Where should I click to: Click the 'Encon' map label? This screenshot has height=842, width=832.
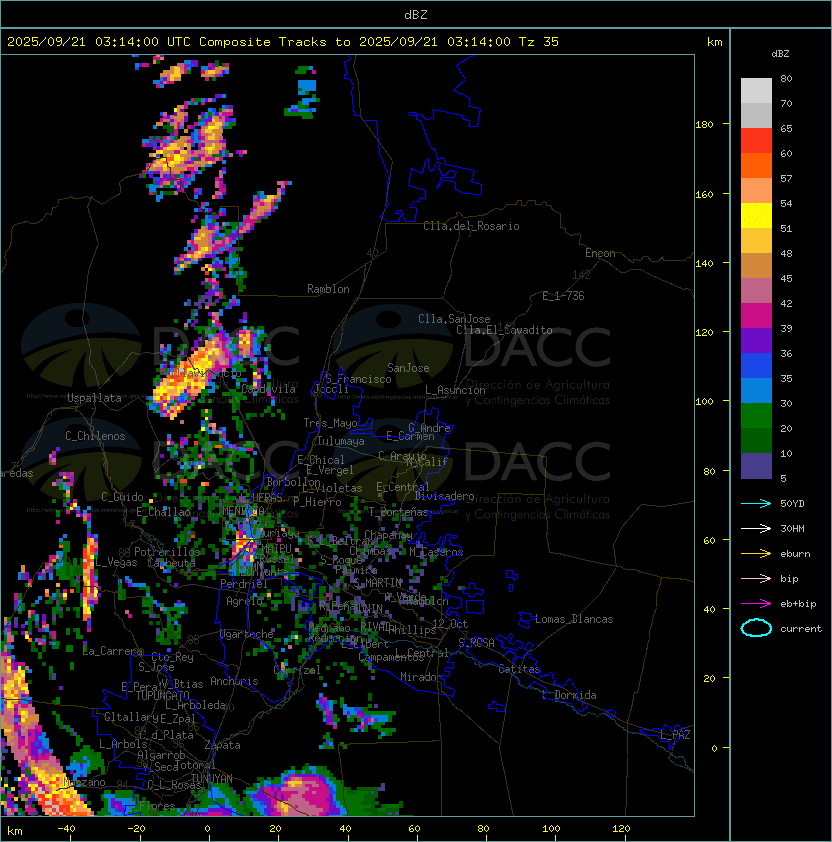coord(600,253)
